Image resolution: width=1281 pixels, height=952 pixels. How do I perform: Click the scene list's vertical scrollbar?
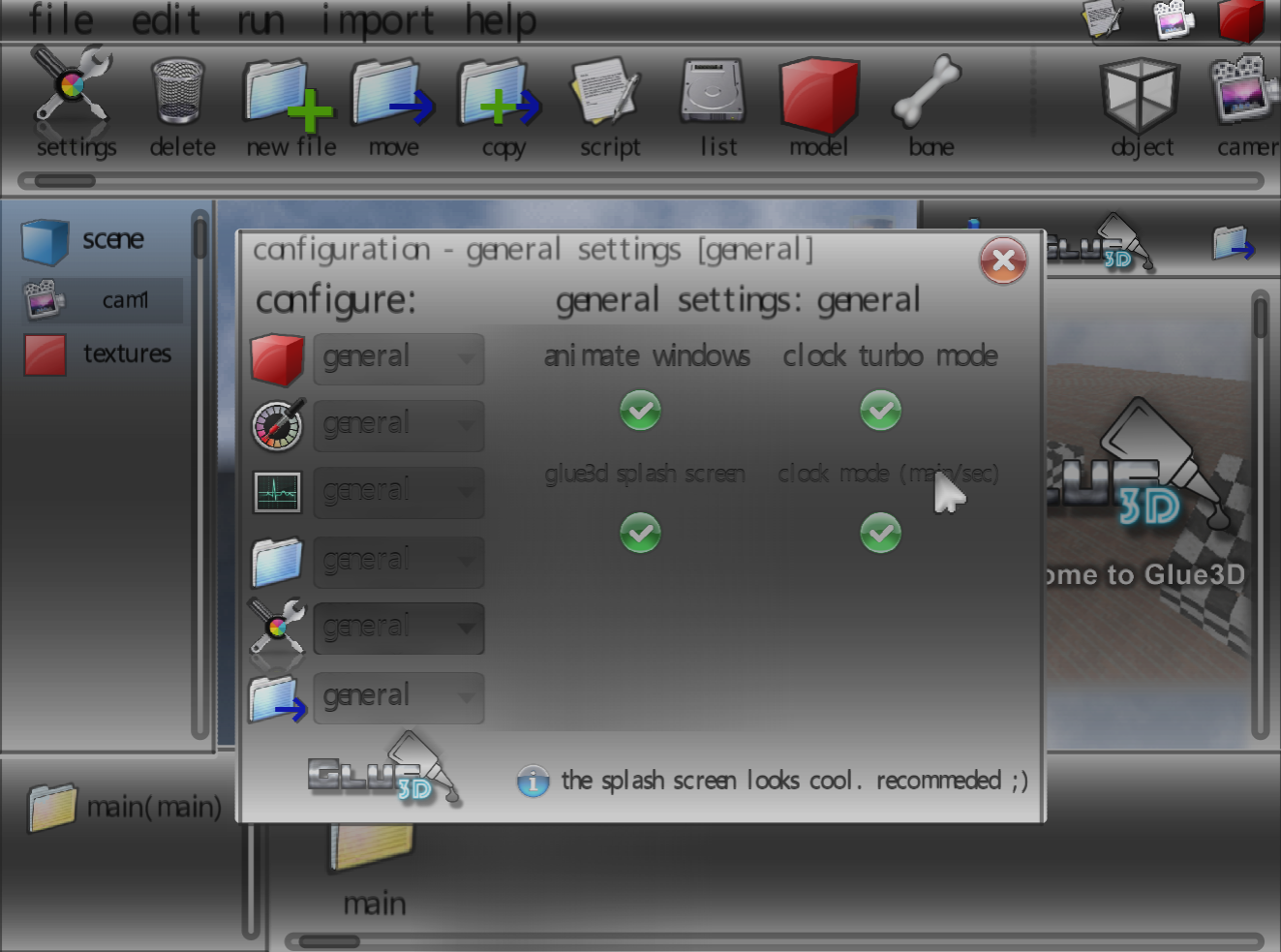[200, 475]
